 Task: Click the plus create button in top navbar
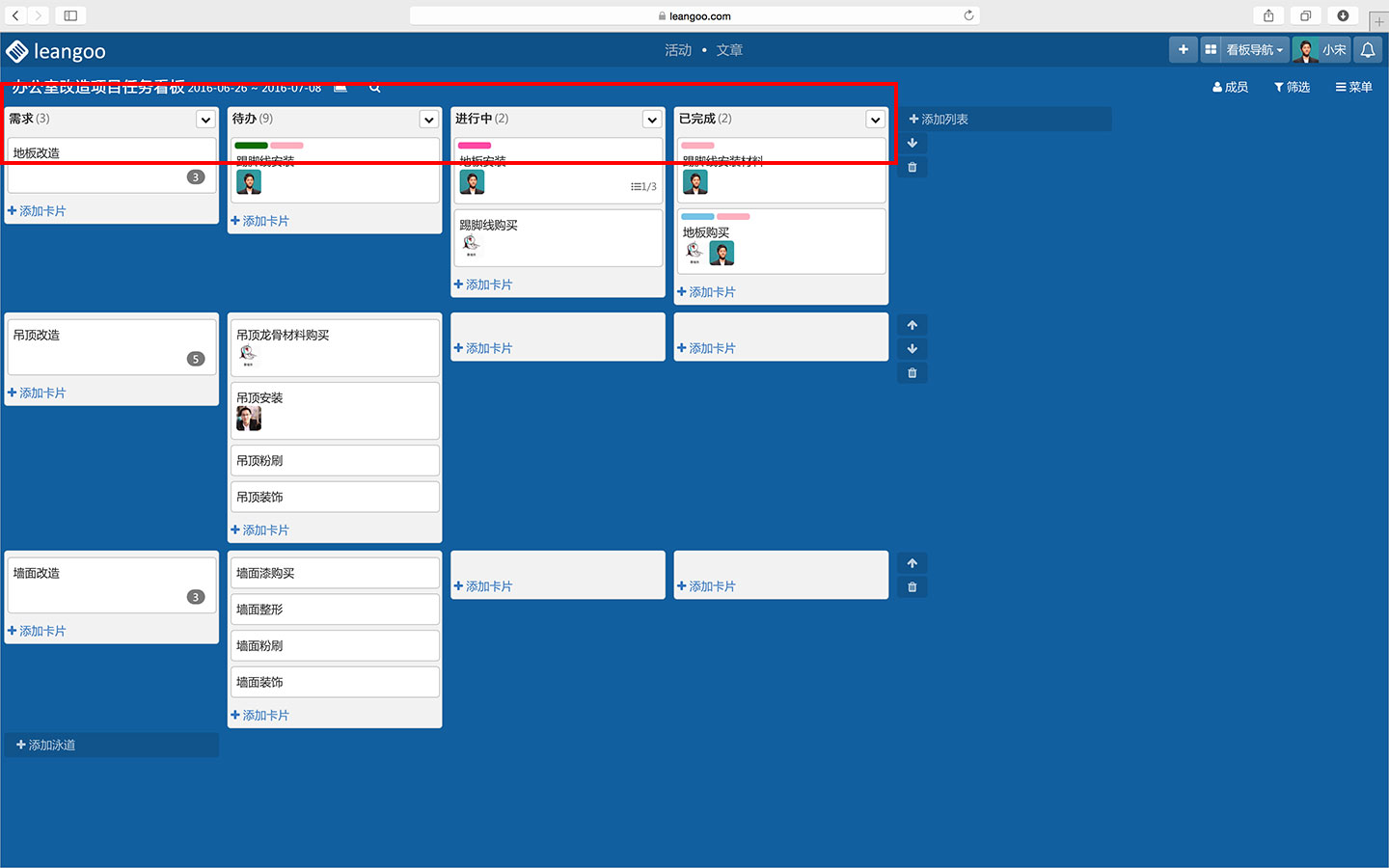(x=1183, y=50)
